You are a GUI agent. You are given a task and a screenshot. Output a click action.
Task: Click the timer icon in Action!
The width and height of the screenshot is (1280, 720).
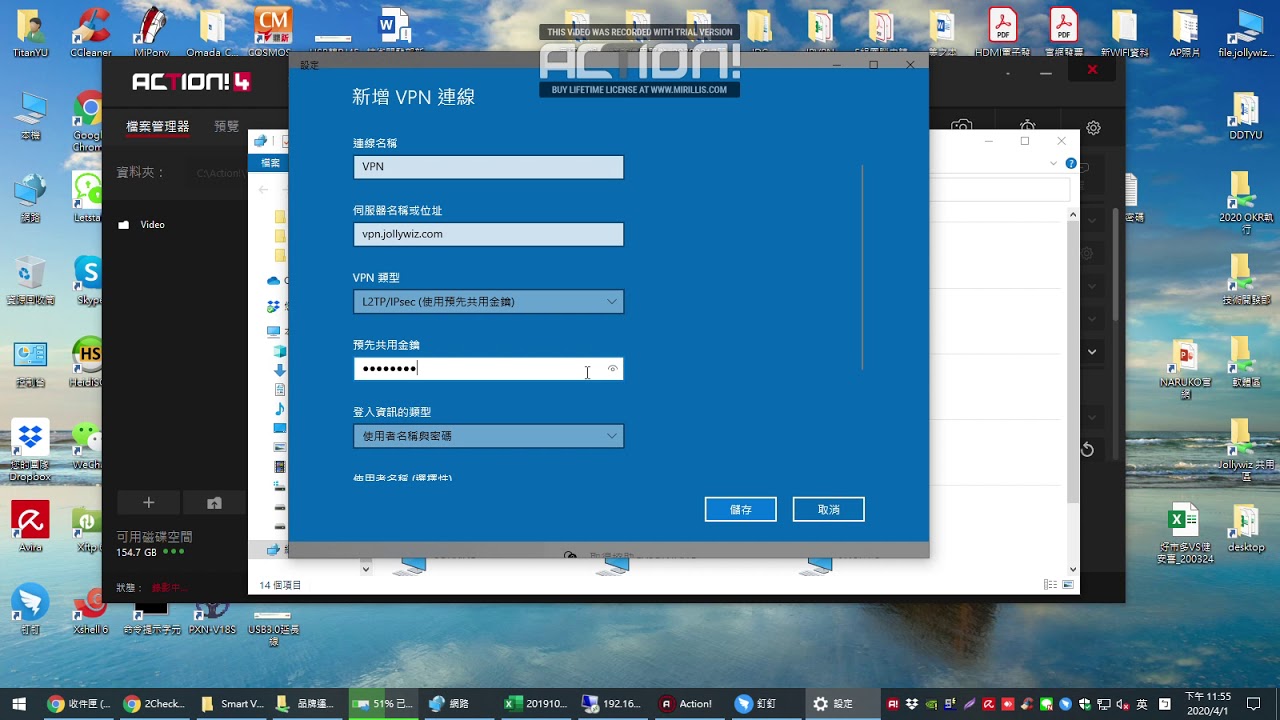click(x=1028, y=126)
